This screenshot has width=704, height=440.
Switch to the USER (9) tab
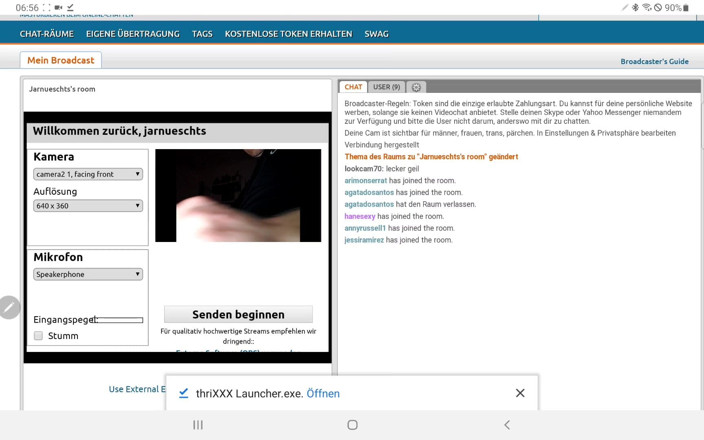tap(387, 87)
